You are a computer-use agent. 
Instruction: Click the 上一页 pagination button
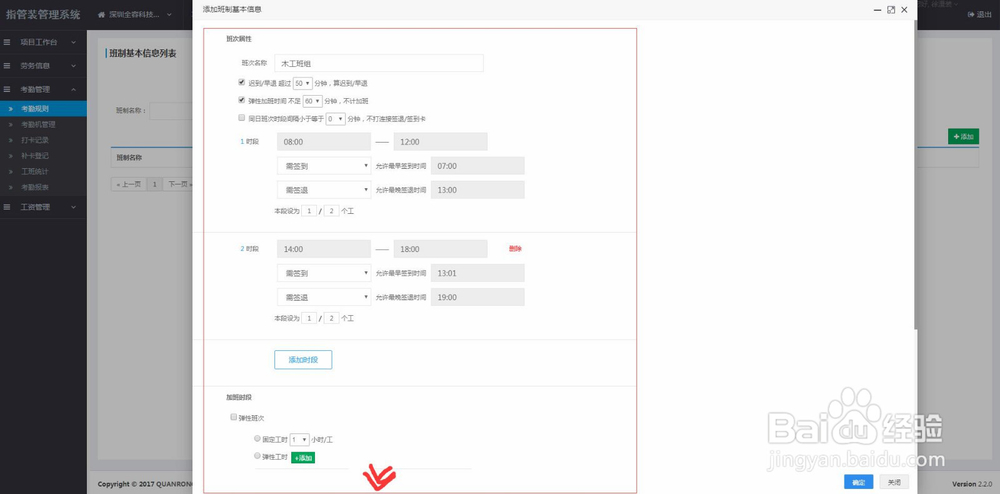[128, 184]
